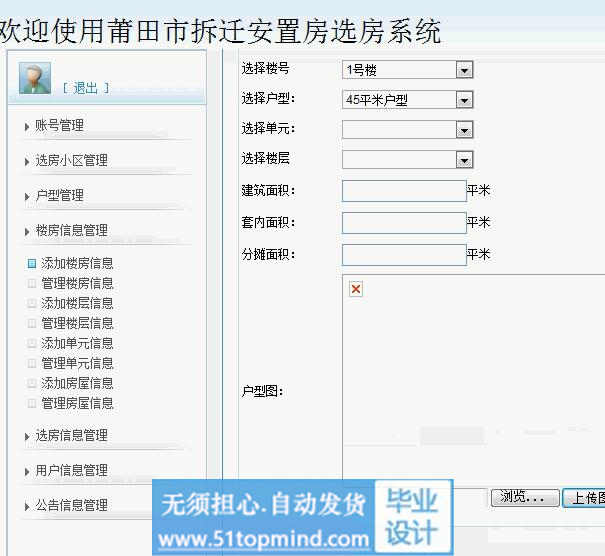Open the empty 选择单元 dropdown
605x556 pixels.
pos(407,130)
